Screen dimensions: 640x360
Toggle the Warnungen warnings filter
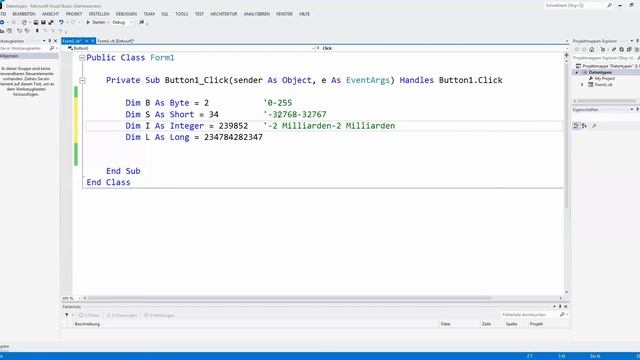[x=122, y=315]
